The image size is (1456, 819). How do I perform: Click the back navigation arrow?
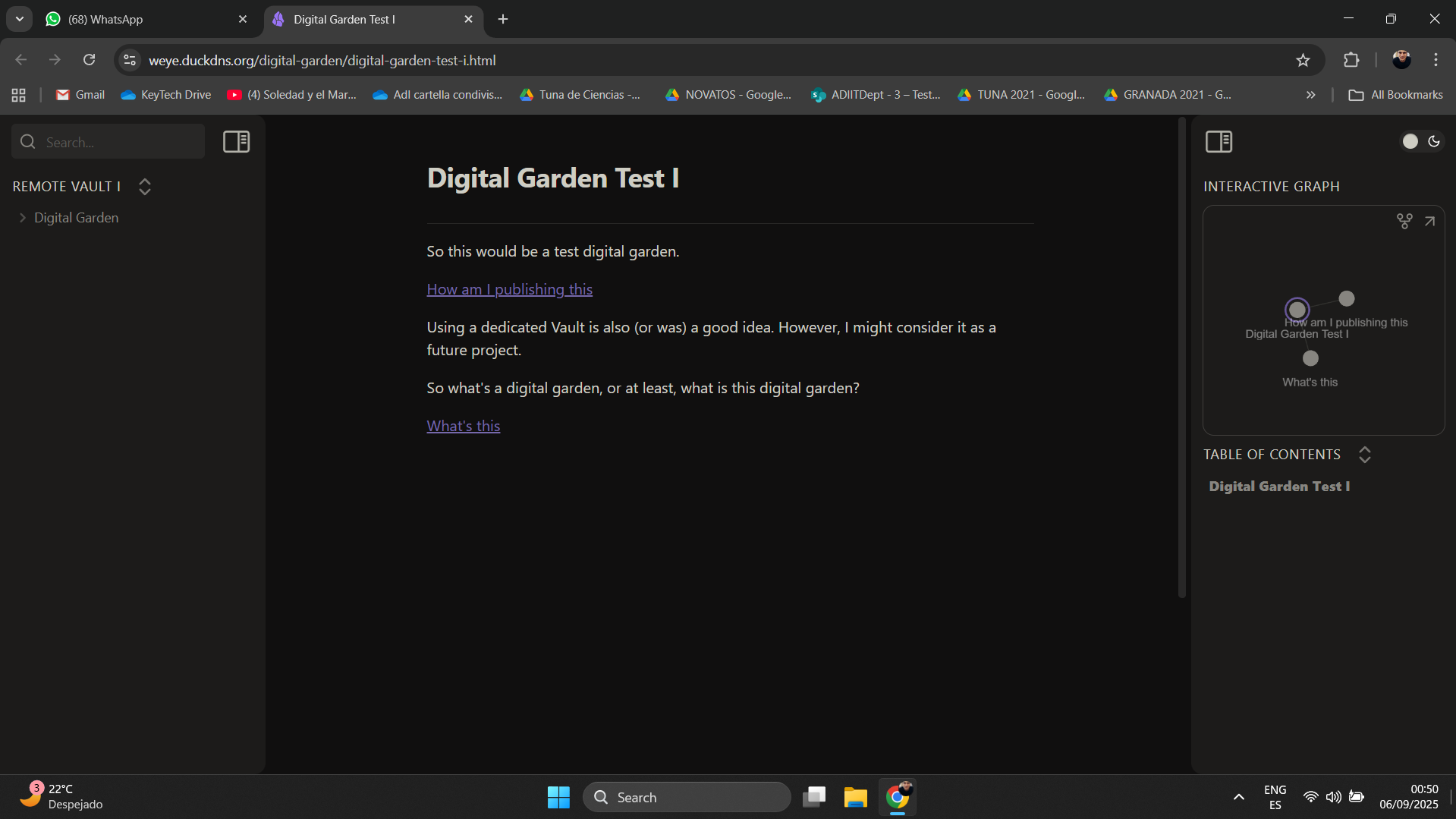(x=20, y=60)
